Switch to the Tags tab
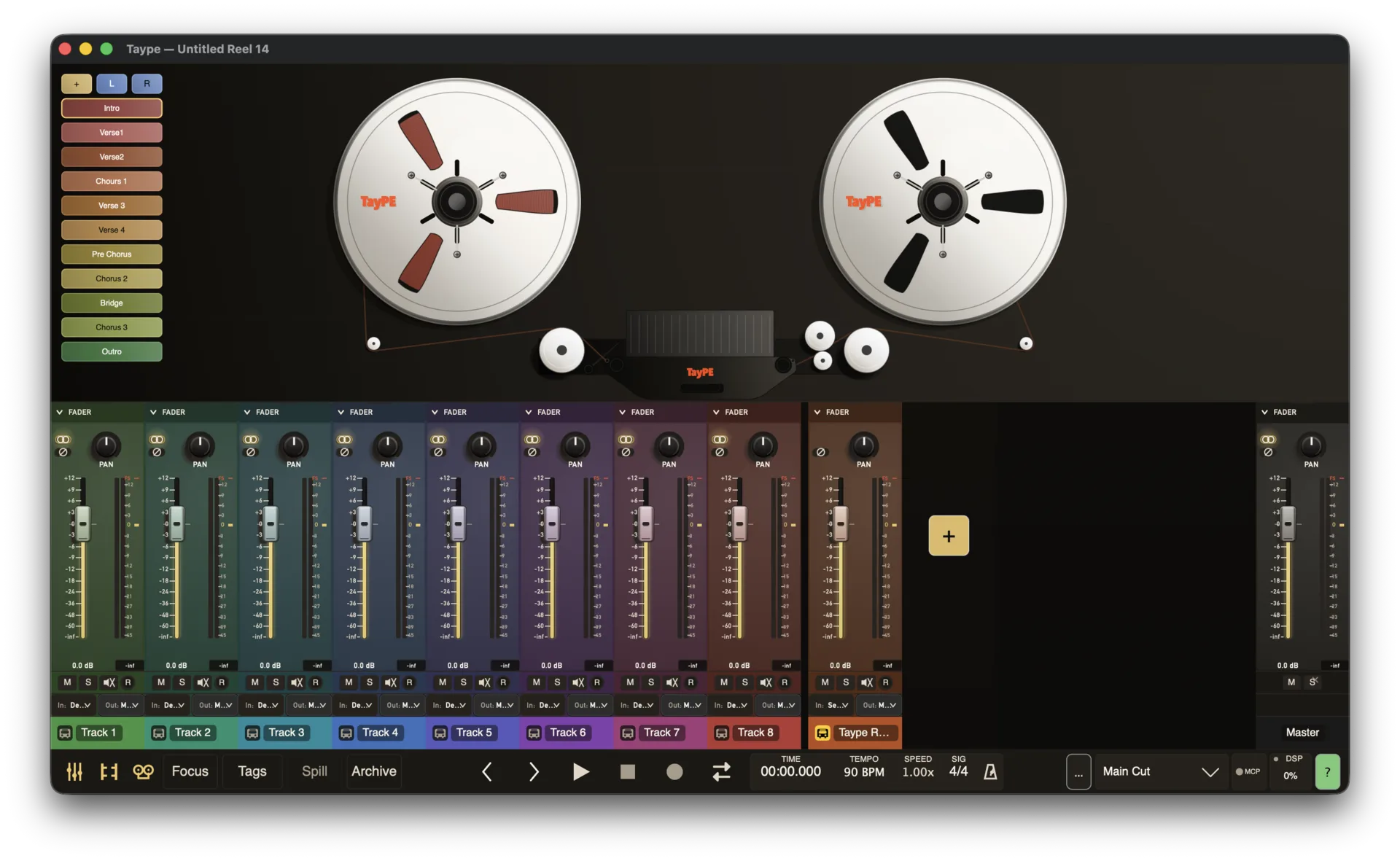 pos(252,771)
